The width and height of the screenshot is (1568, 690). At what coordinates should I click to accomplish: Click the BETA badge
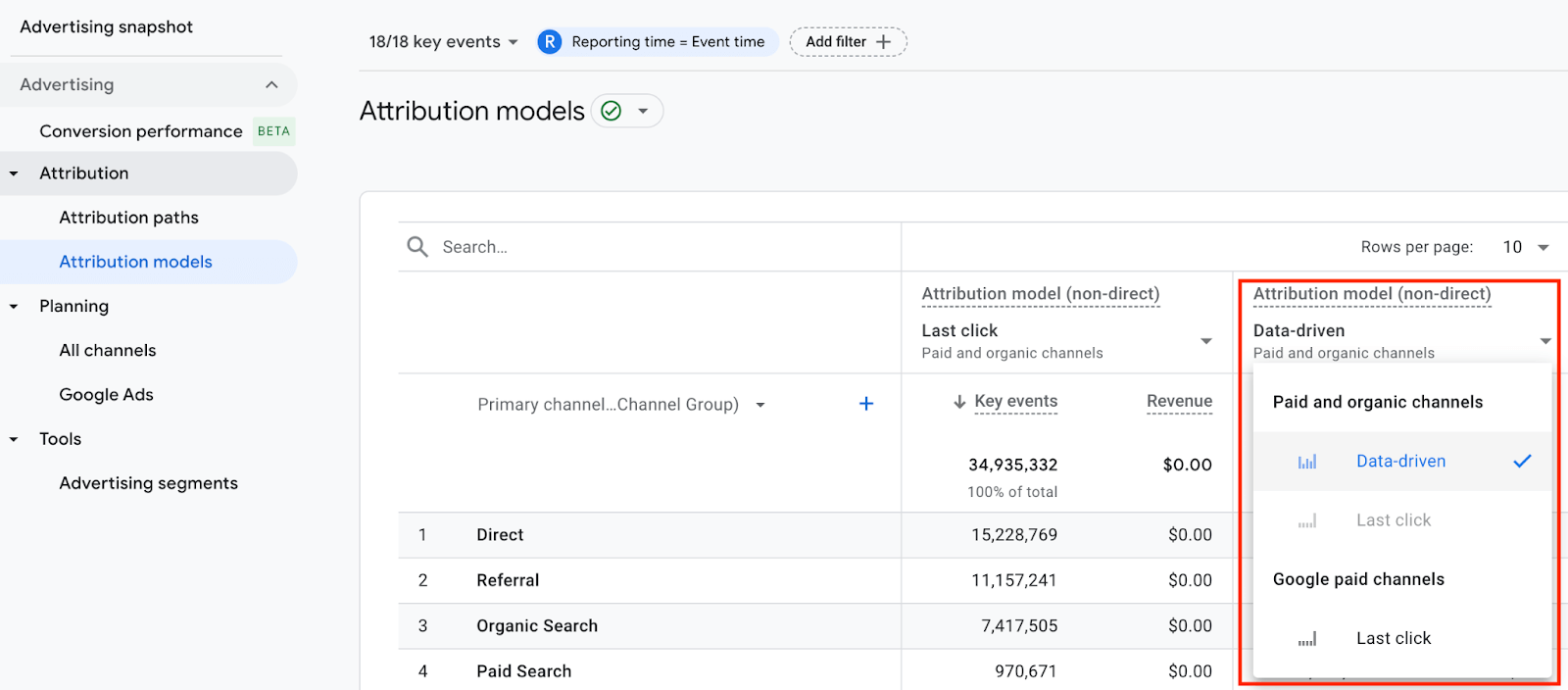(x=273, y=131)
